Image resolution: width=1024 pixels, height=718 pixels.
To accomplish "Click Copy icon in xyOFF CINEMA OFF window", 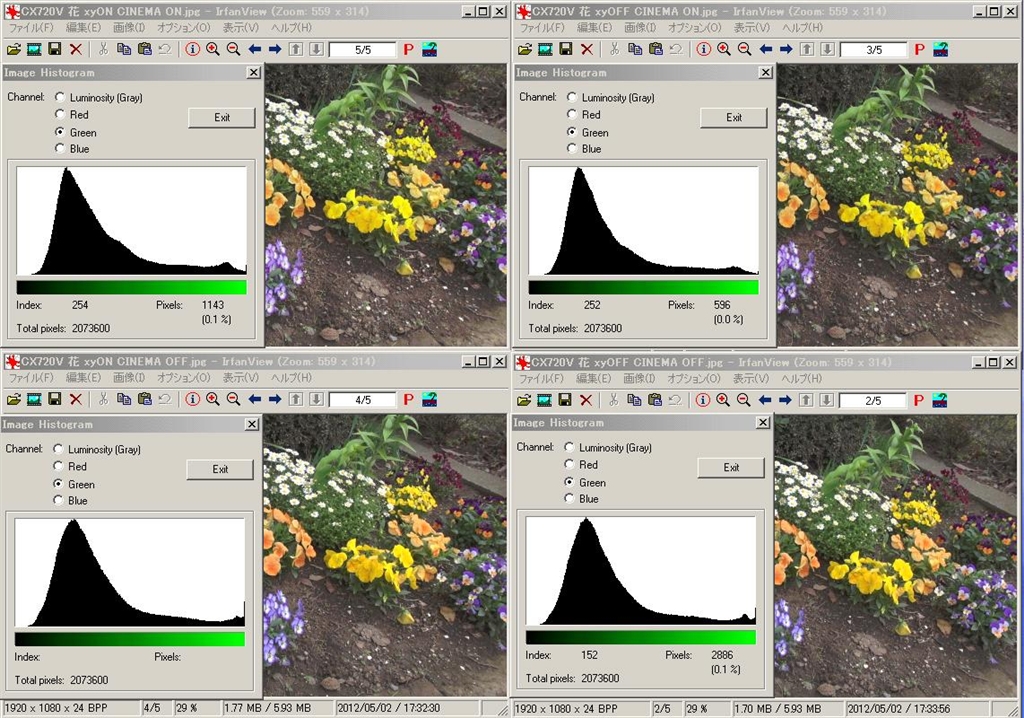I will (x=634, y=400).
